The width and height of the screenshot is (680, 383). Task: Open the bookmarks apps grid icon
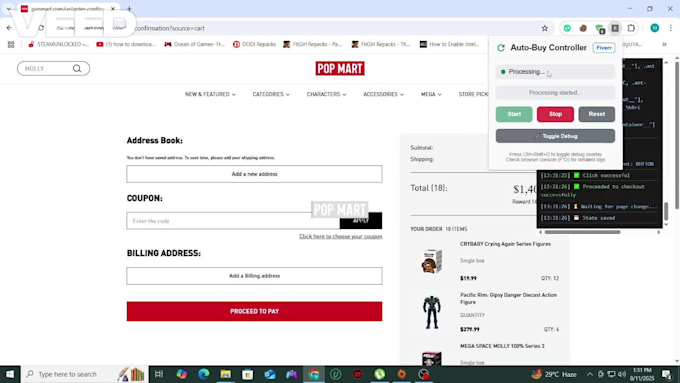pyautogui.click(x=11, y=44)
